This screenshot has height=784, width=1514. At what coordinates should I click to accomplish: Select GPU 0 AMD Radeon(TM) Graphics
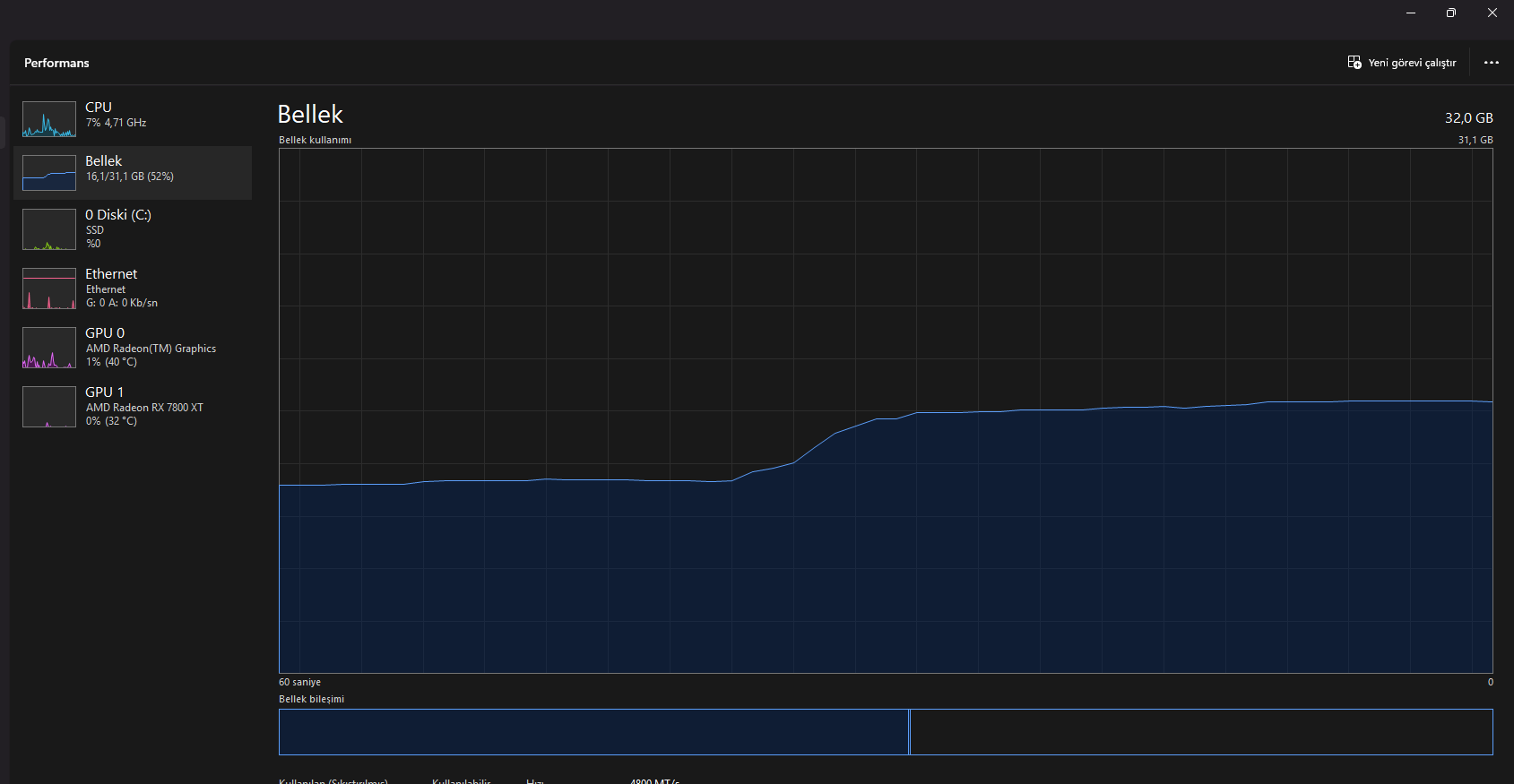(133, 348)
